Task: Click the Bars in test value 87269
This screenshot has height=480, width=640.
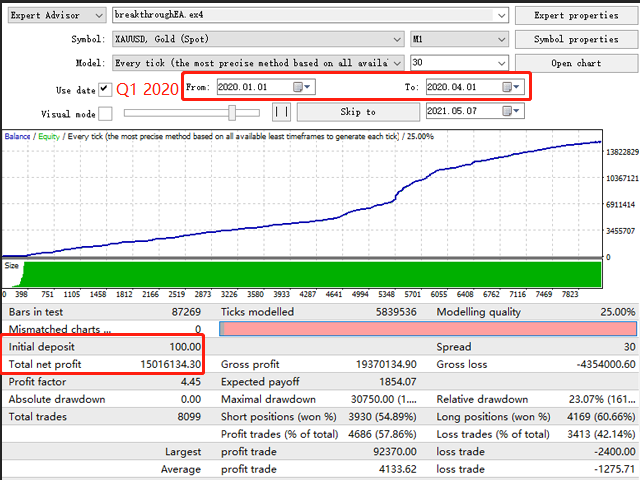Action: 186,312
